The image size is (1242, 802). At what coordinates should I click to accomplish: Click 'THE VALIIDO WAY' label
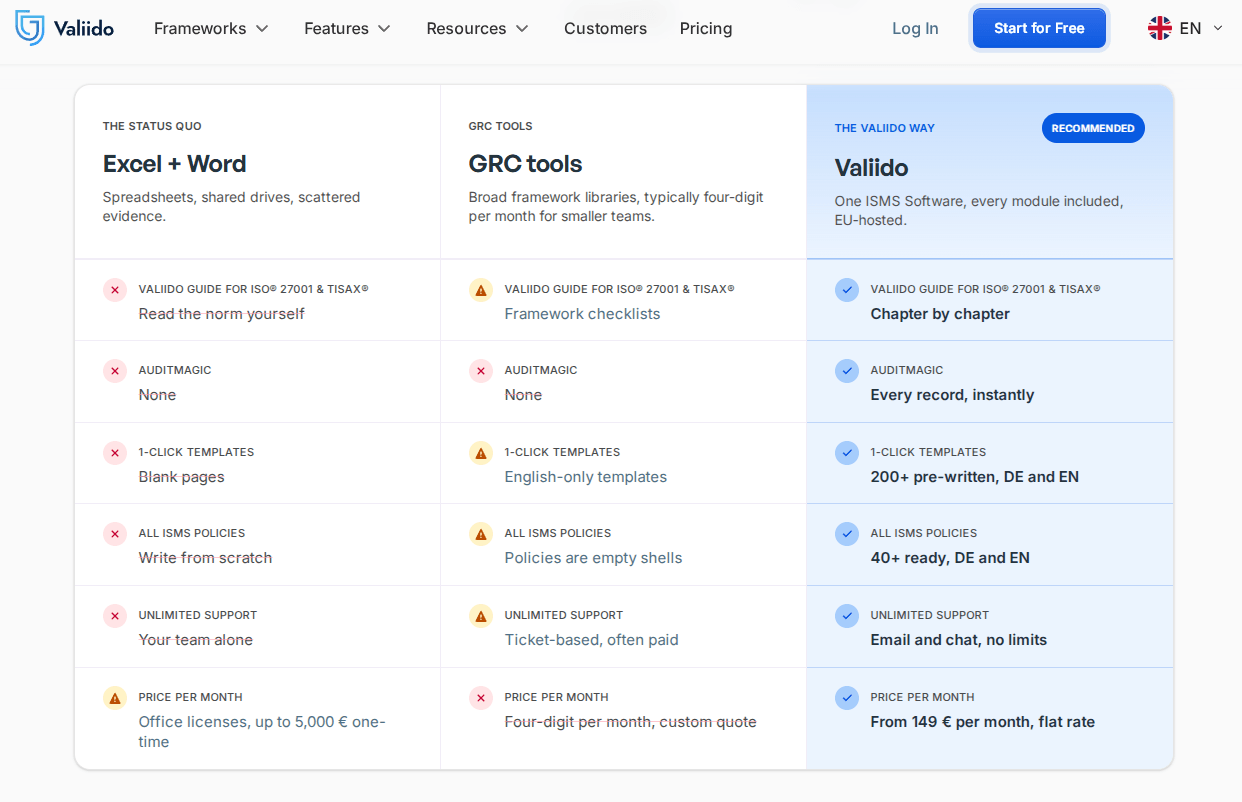coord(885,128)
